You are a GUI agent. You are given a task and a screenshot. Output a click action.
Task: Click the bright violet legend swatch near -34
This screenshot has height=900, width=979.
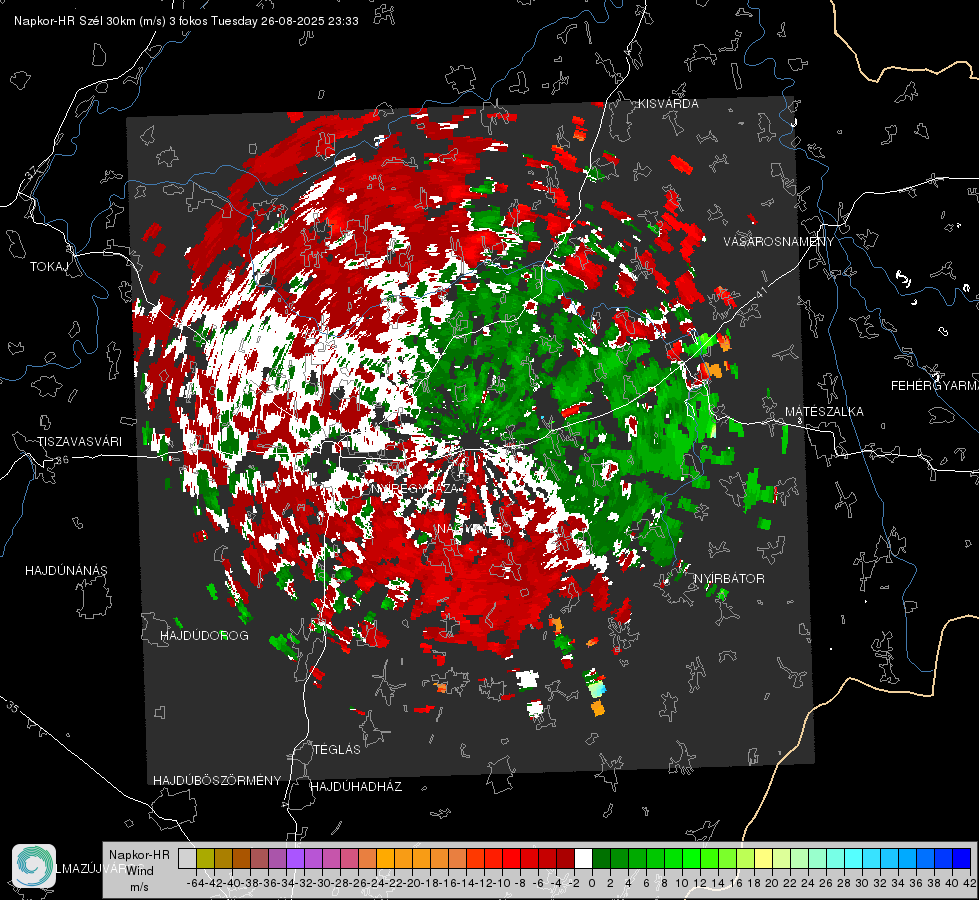tap(295, 859)
